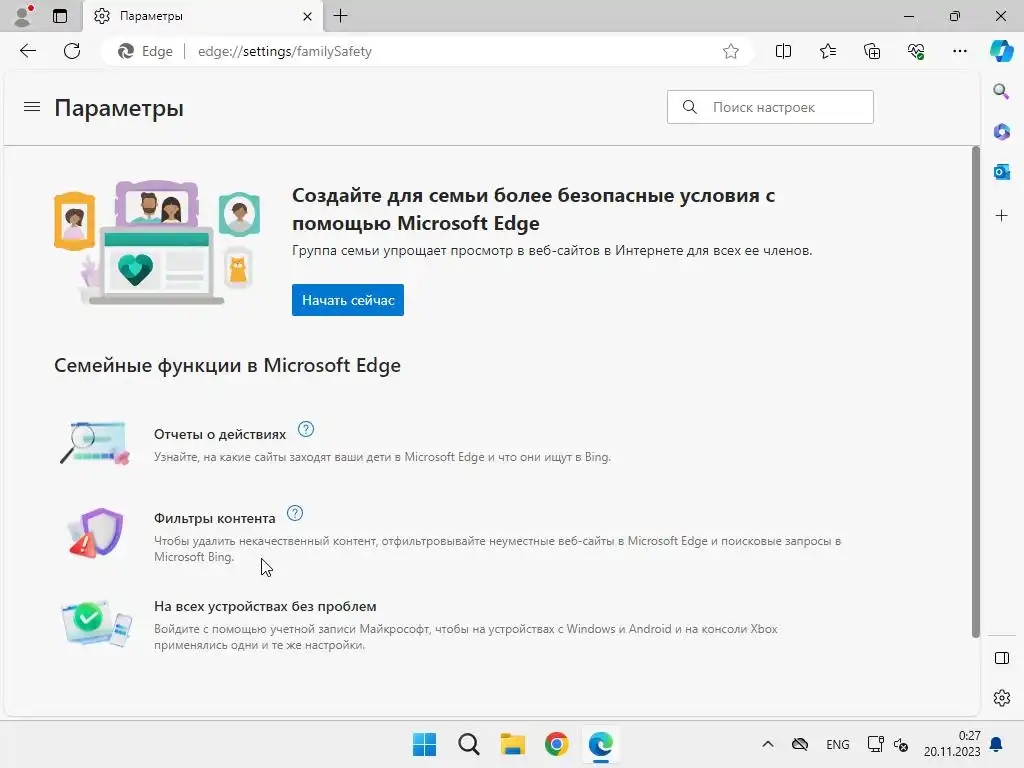Click the settings page vertical scrollbar
The image size is (1024, 768).
(976, 392)
